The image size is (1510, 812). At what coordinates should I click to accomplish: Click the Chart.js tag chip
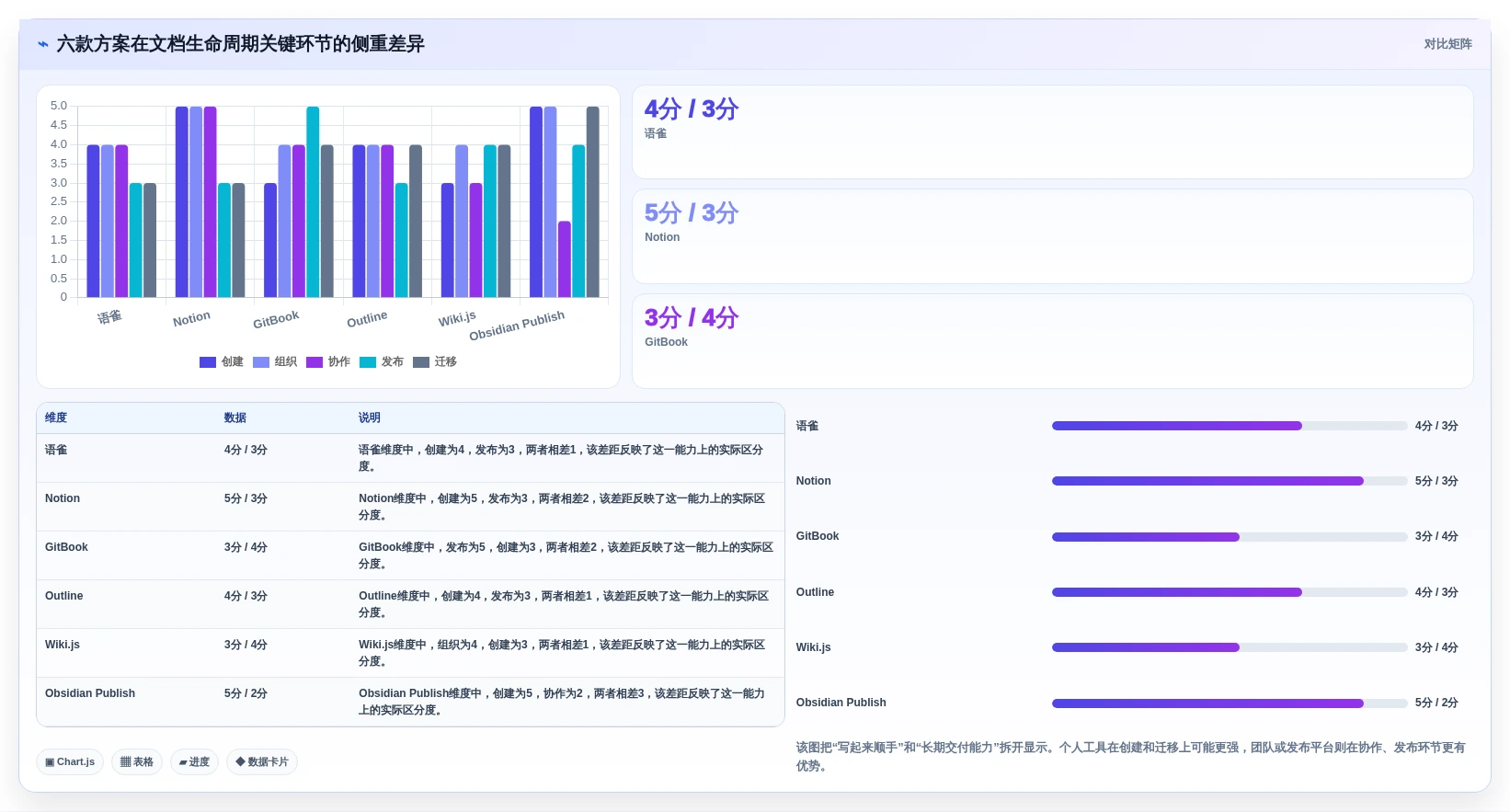[70, 761]
